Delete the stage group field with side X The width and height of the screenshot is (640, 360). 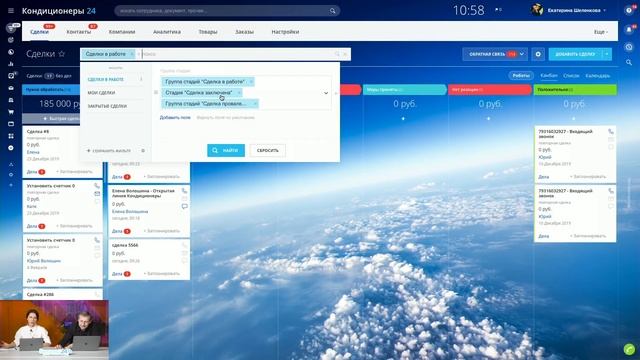pyautogui.click(x=336, y=93)
